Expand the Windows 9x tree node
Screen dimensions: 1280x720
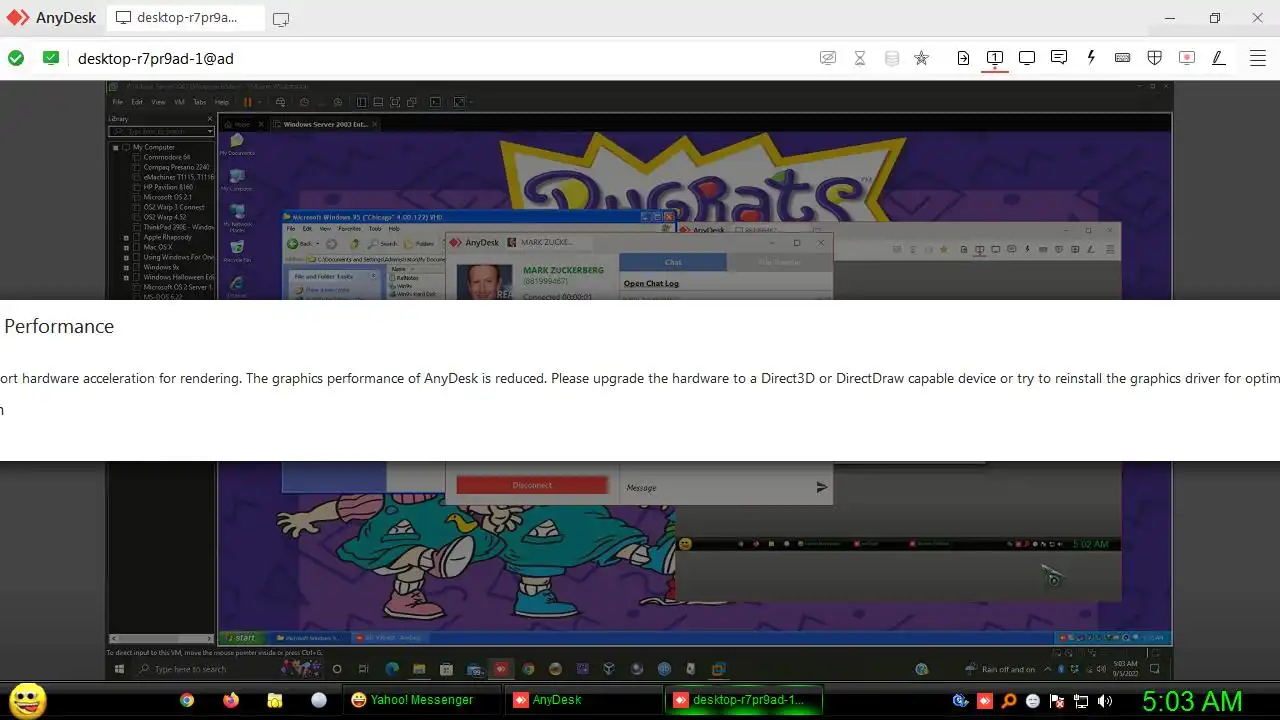(126, 267)
